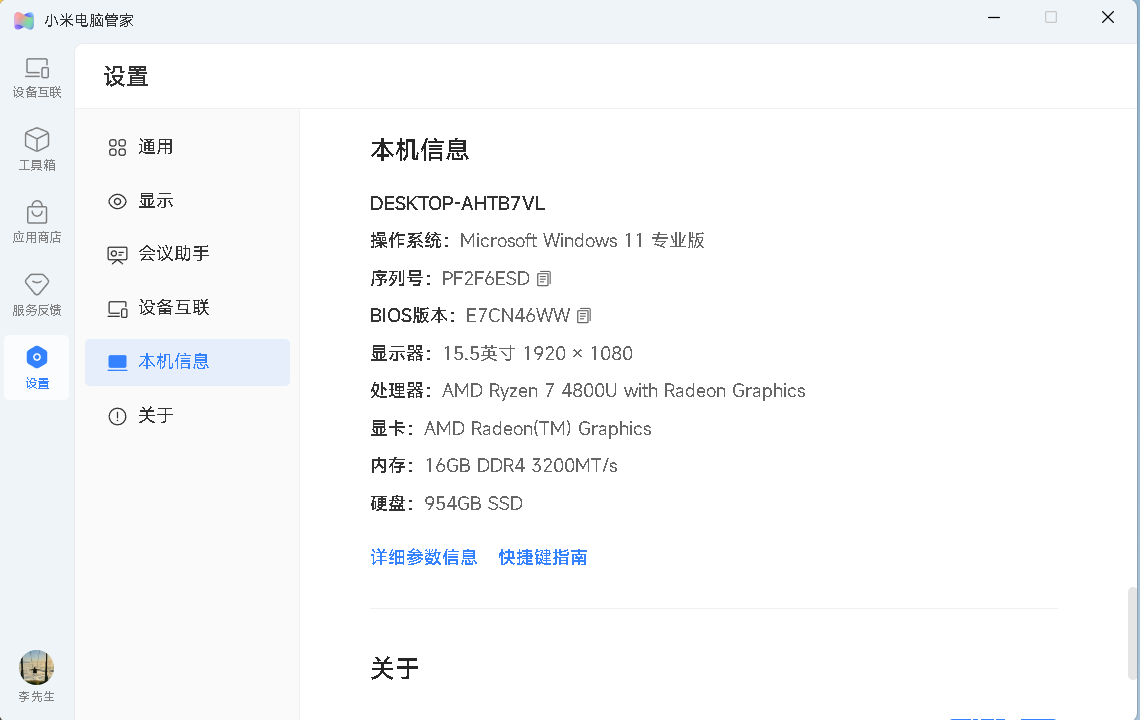Copy the serial number PF2F6ESD icon
Screen dimensions: 1140x720
544,279
